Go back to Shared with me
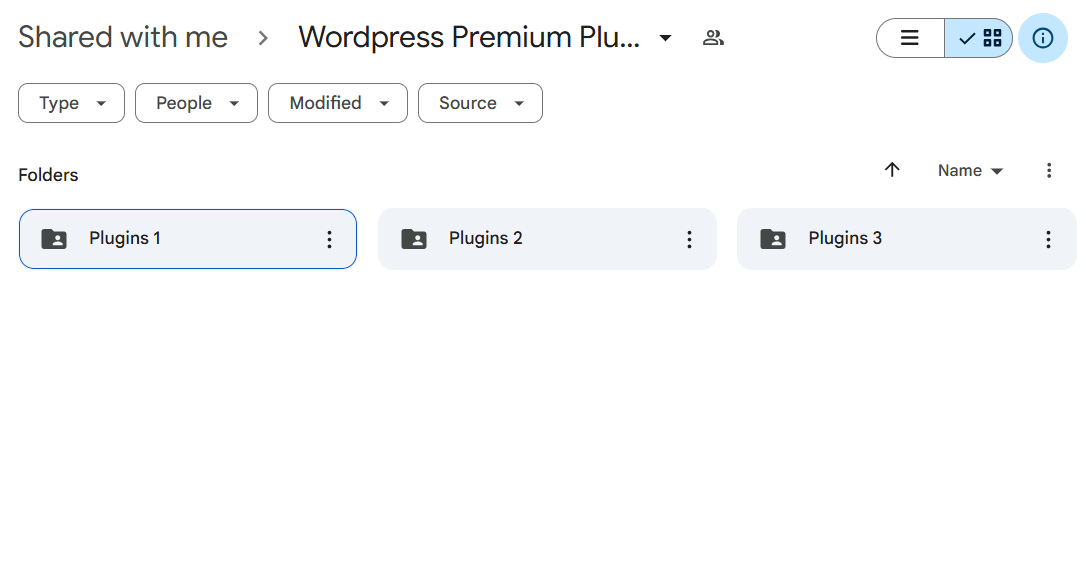The image size is (1086, 583). pyautogui.click(x=123, y=37)
